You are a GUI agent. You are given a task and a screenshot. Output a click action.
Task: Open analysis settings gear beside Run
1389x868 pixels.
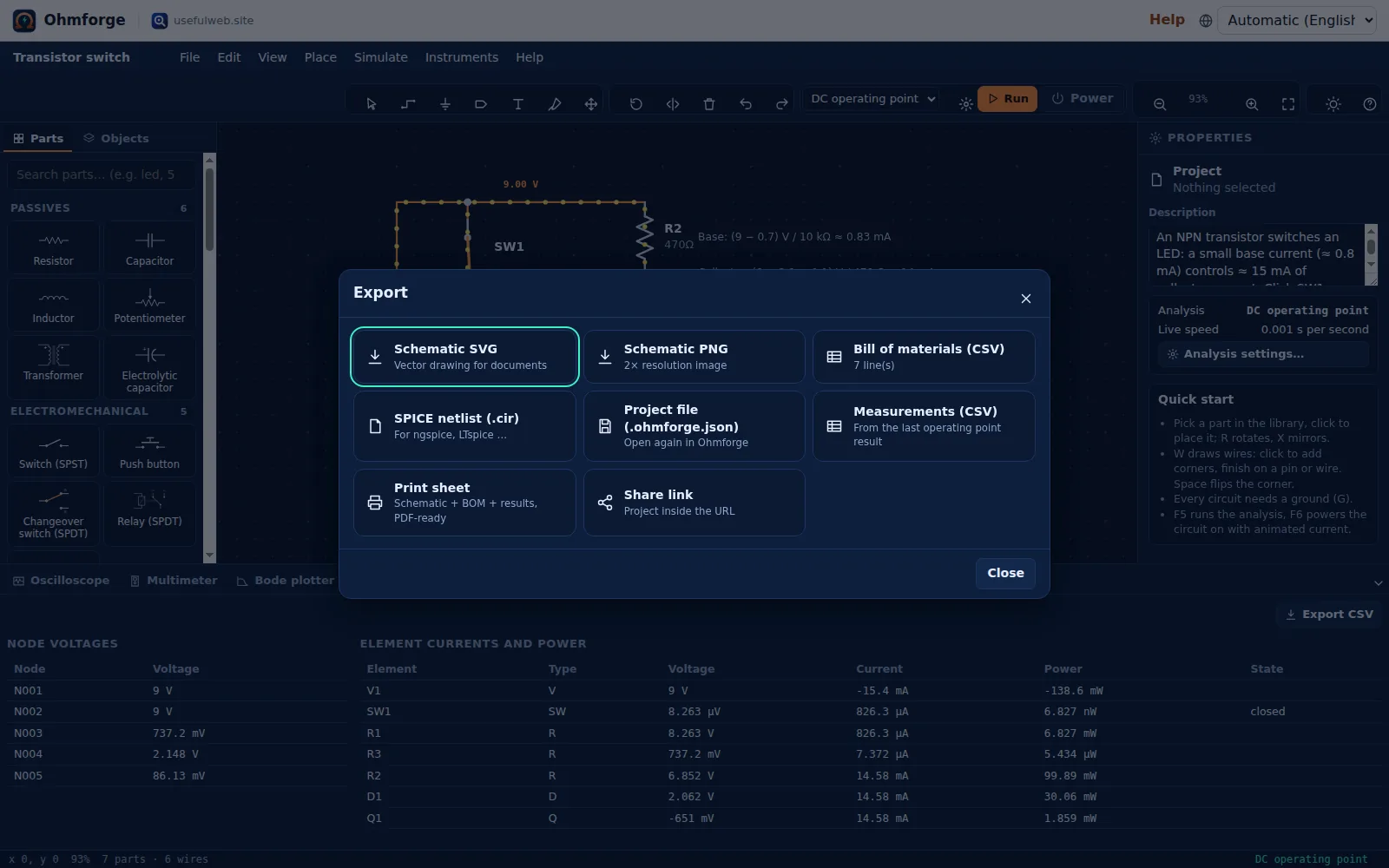tap(966, 104)
